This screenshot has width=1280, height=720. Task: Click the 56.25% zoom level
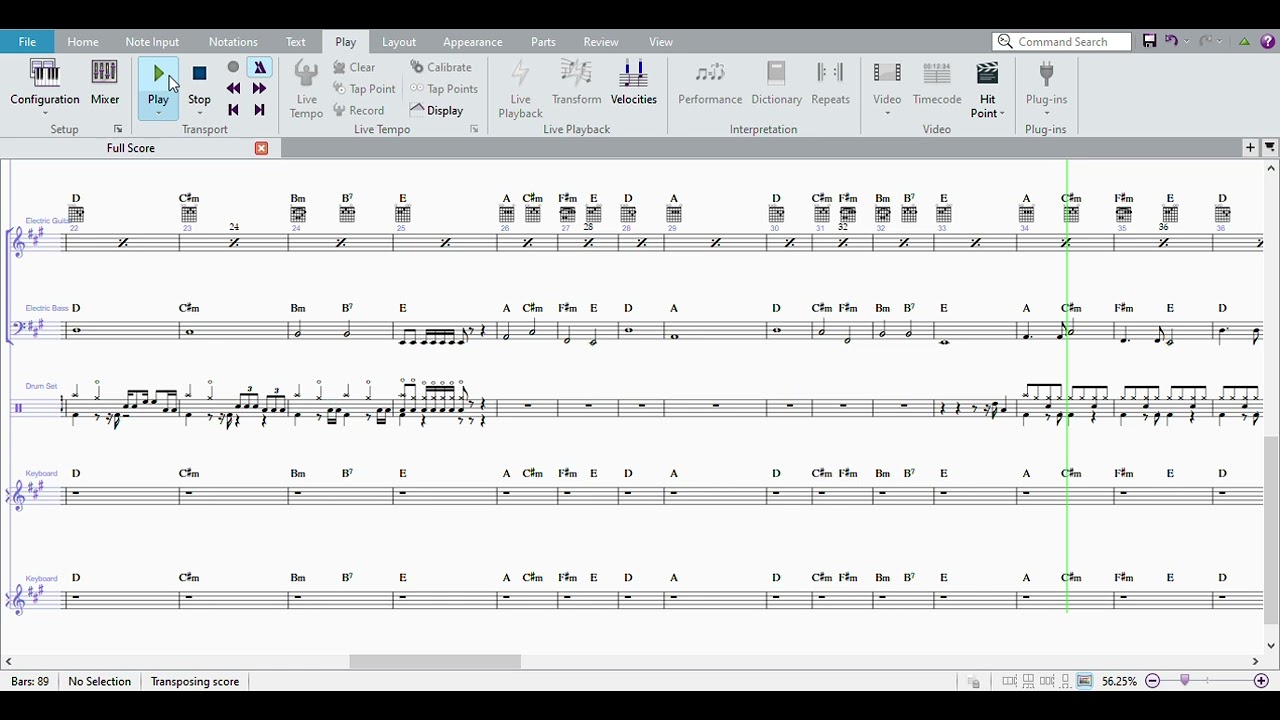tap(1119, 681)
